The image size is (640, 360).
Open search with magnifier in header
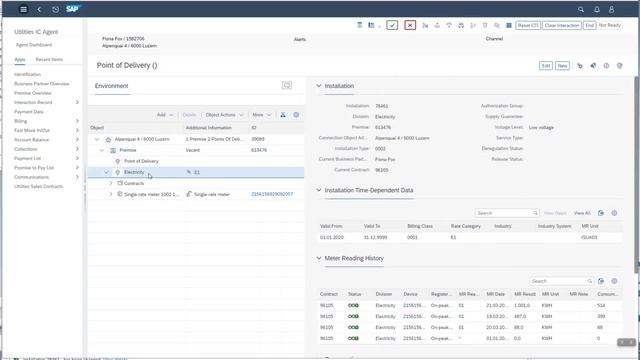(x=581, y=9)
